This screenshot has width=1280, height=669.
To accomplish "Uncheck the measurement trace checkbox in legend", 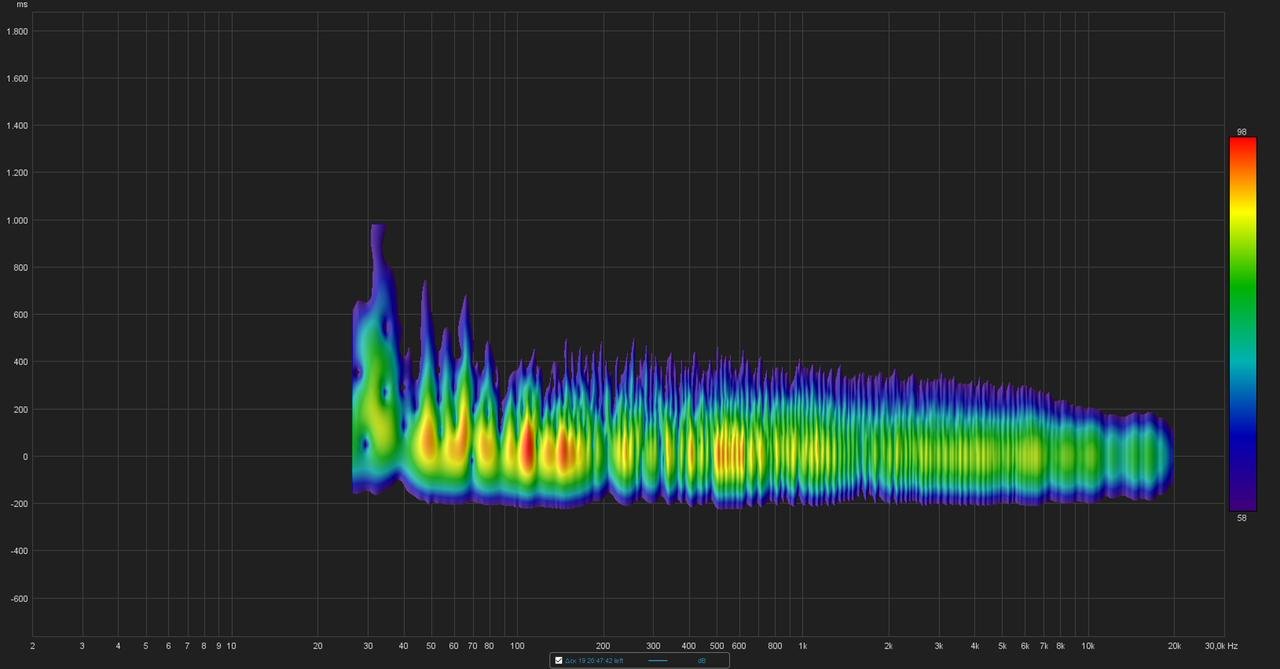I will click(559, 660).
